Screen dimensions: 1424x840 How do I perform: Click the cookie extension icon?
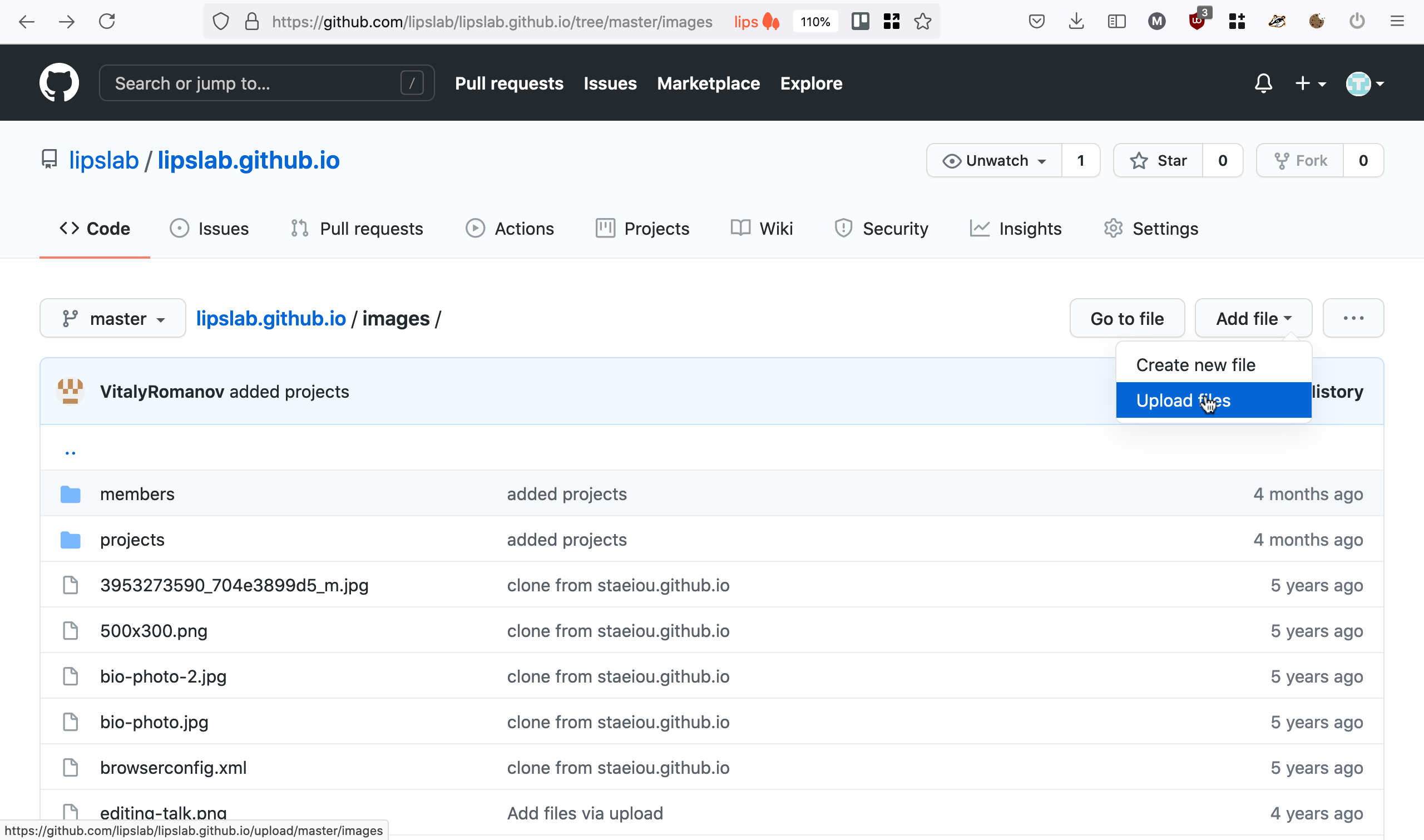(x=1317, y=22)
